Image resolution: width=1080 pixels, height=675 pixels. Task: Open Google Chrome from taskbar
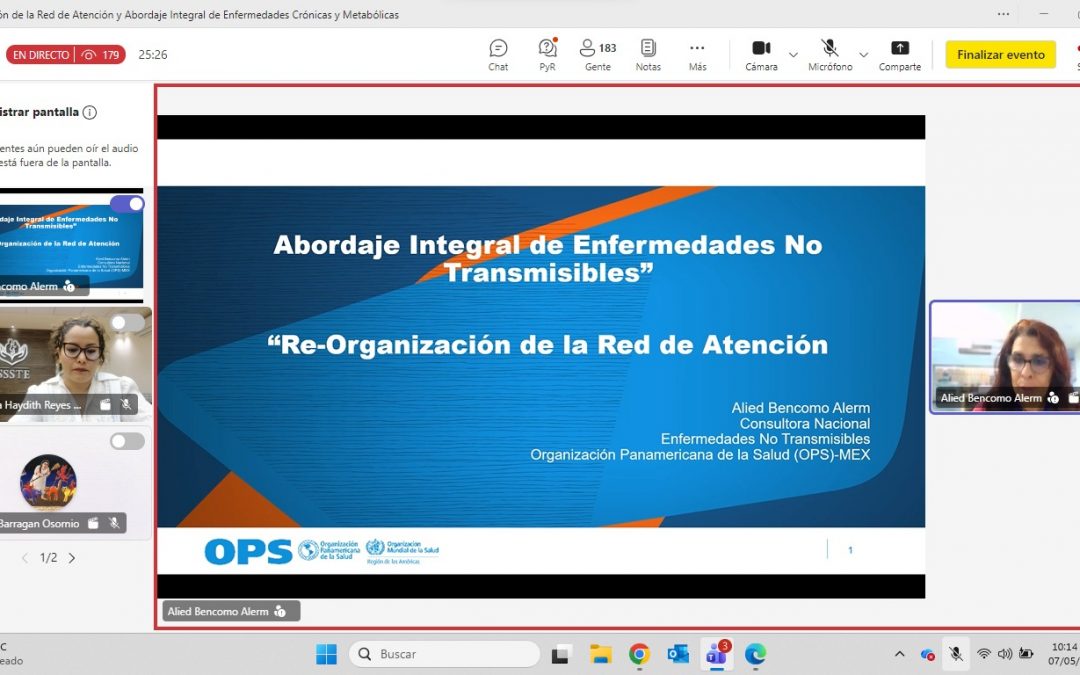coord(639,654)
